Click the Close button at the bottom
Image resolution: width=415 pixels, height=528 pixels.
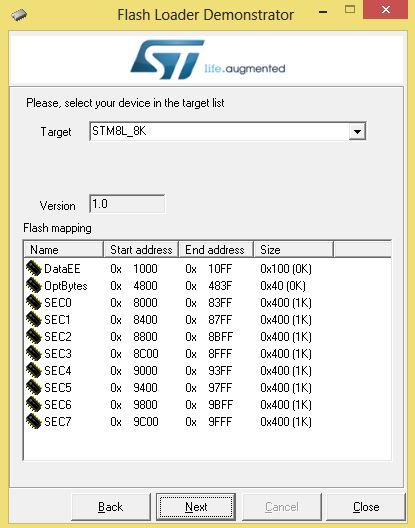366,507
